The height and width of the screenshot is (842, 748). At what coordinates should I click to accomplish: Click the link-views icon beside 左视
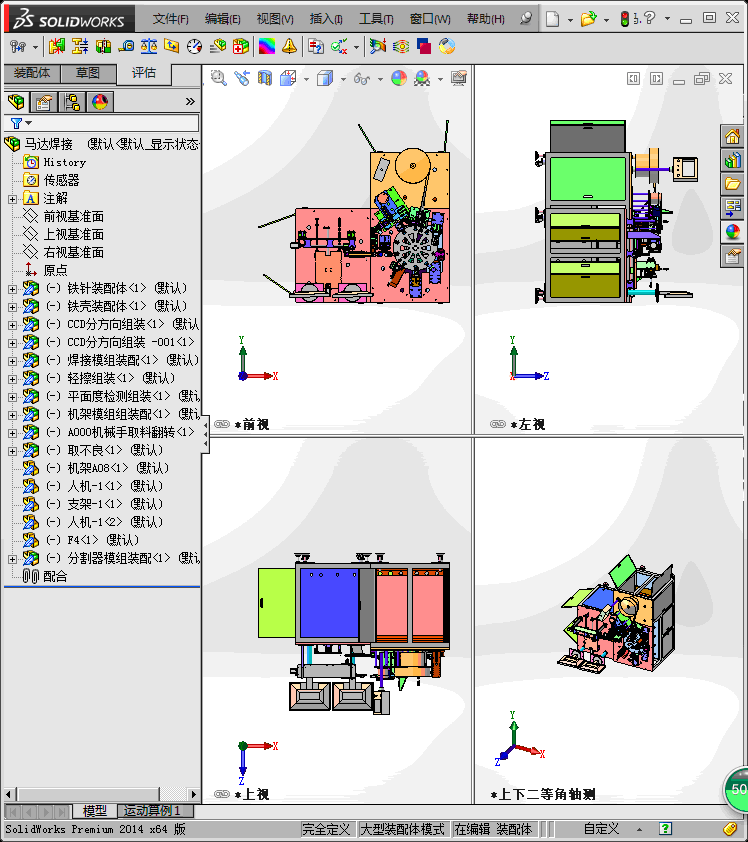pos(498,424)
